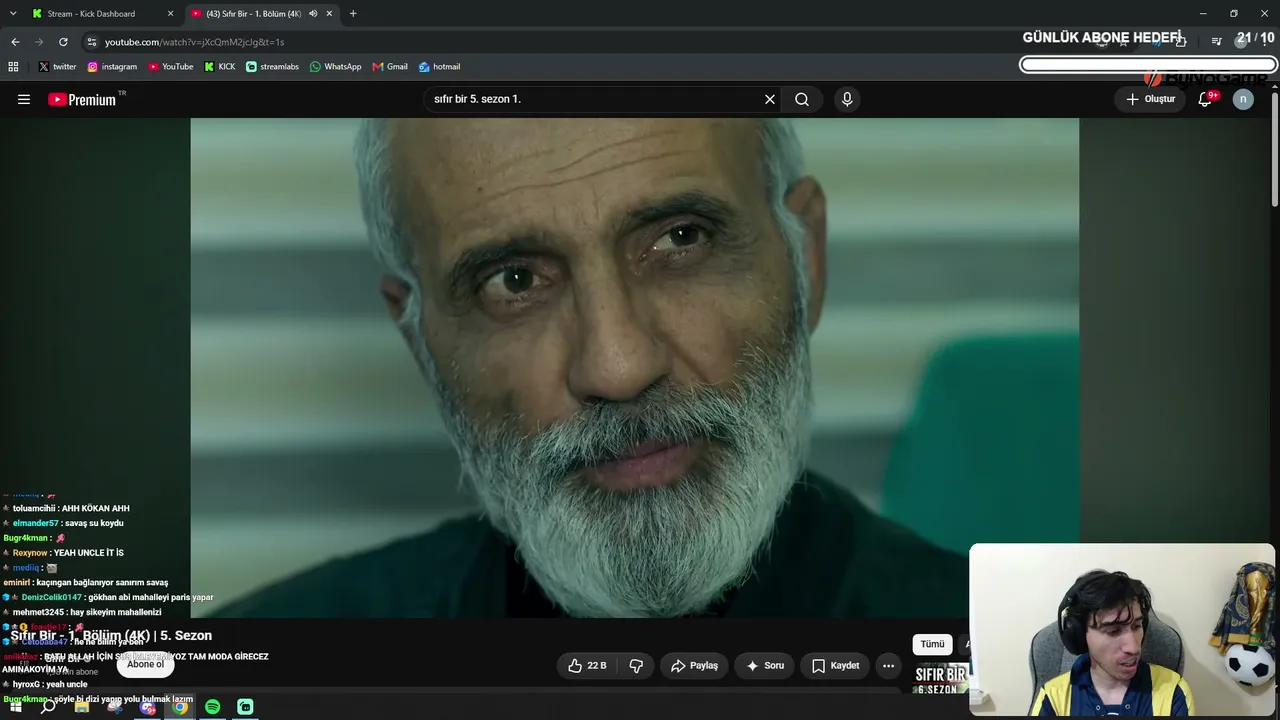Clear the search box text
This screenshot has height=720, width=1280.
click(x=770, y=99)
